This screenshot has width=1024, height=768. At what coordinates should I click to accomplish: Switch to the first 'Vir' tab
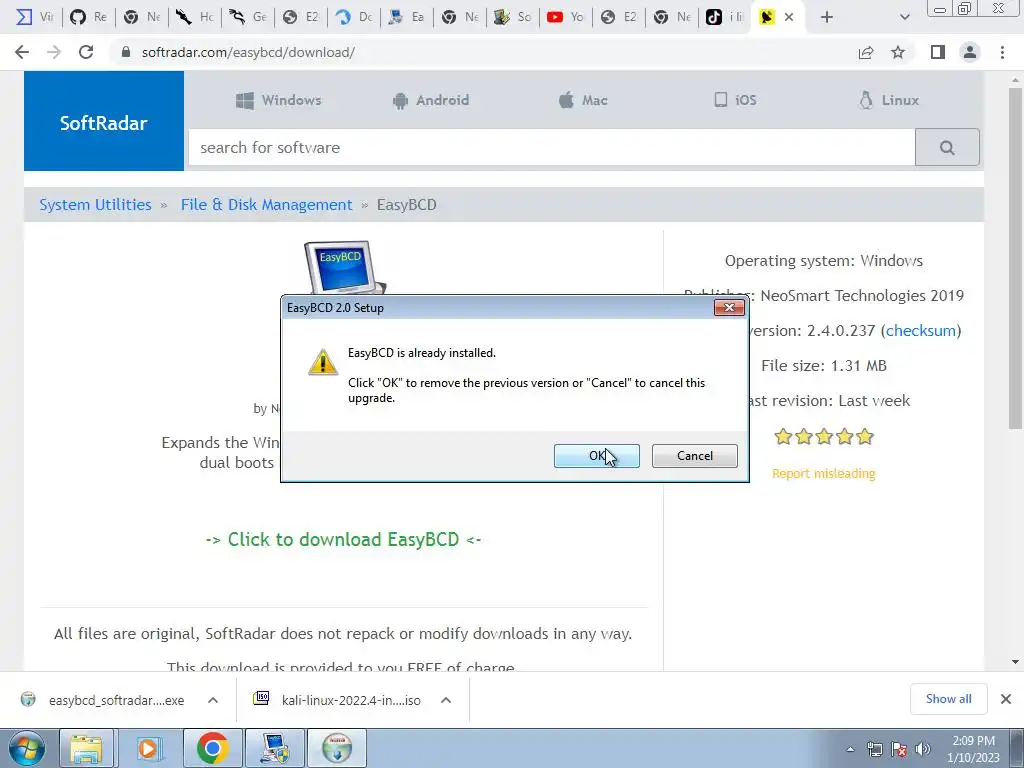[x=35, y=17]
